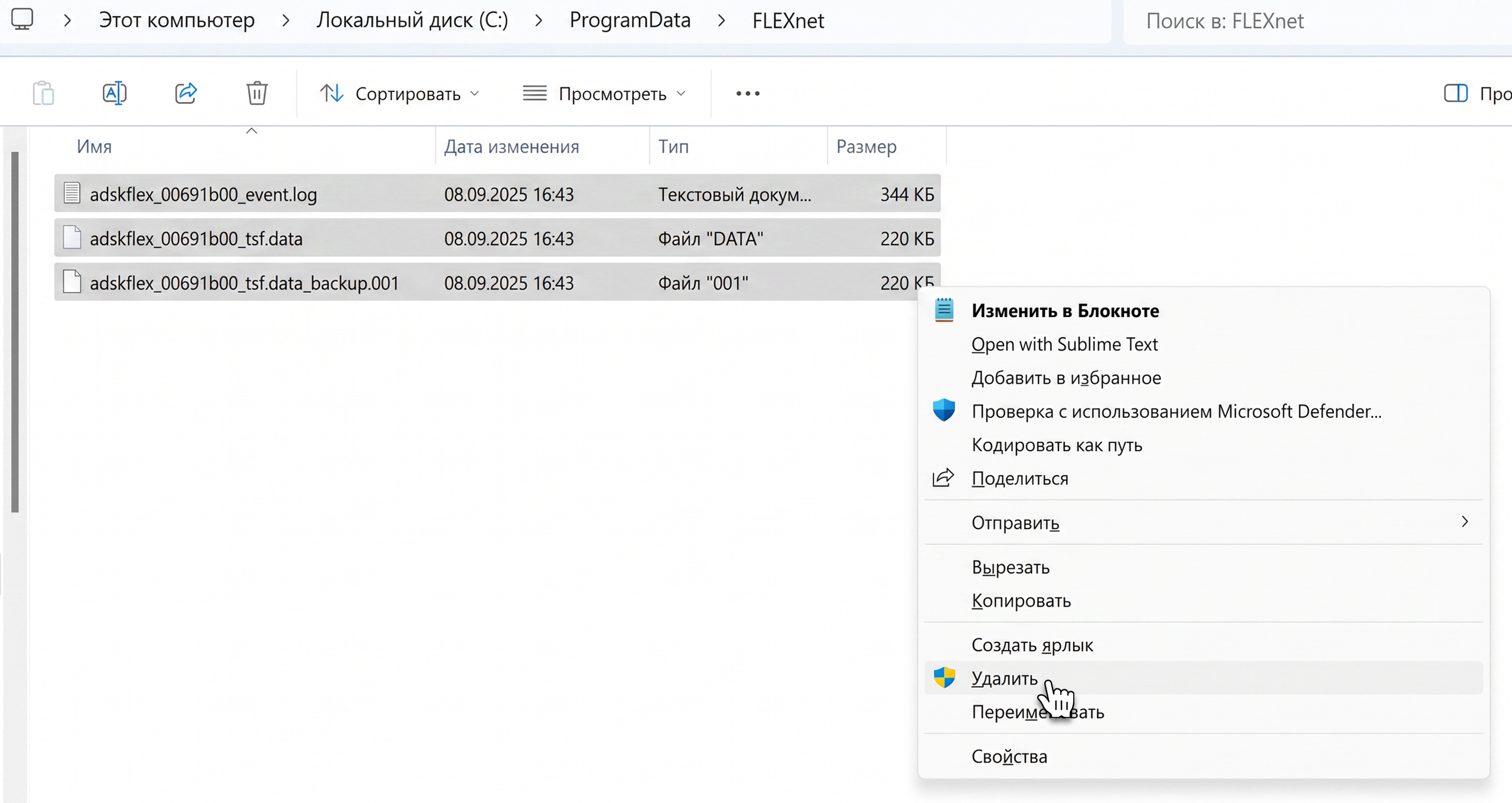Click the 220 КБ size of tsf.data
1512x803 pixels.
[x=907, y=239]
